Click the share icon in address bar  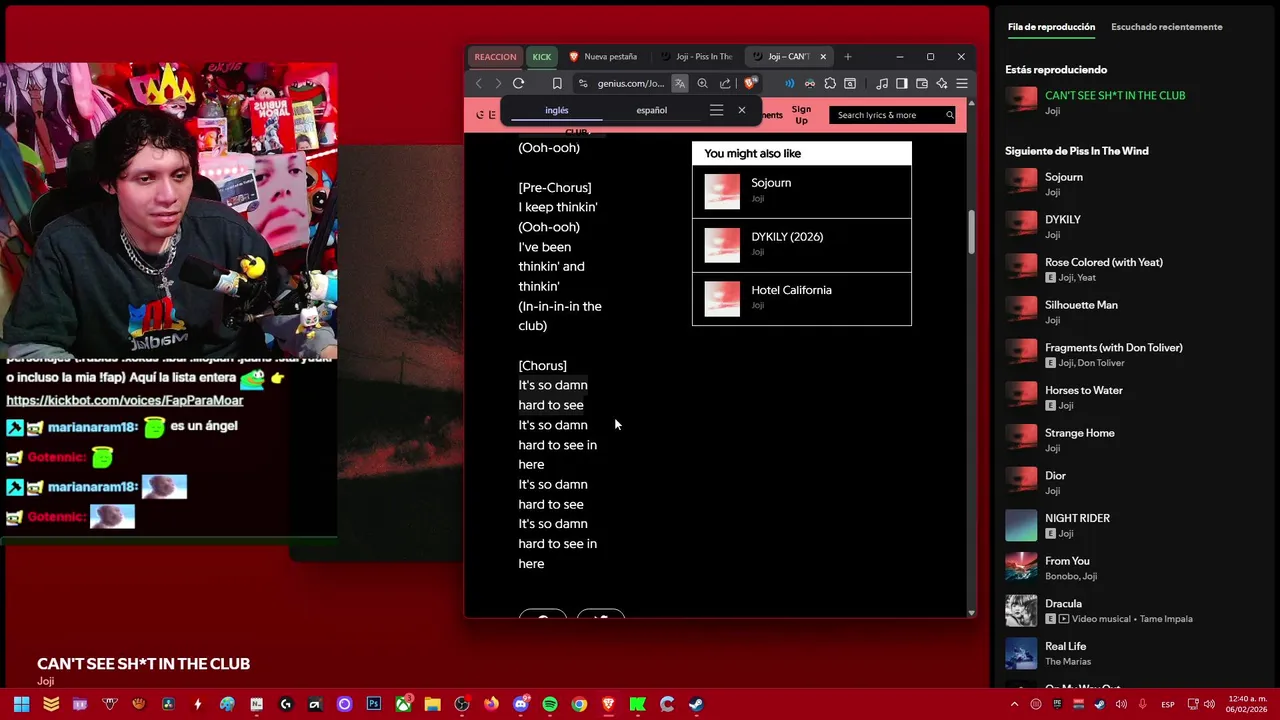coord(725,83)
